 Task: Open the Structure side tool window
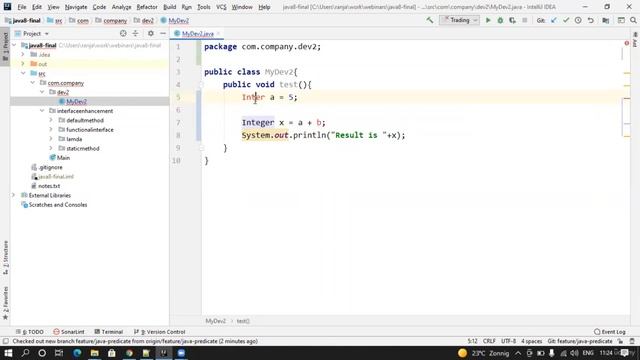(5, 258)
